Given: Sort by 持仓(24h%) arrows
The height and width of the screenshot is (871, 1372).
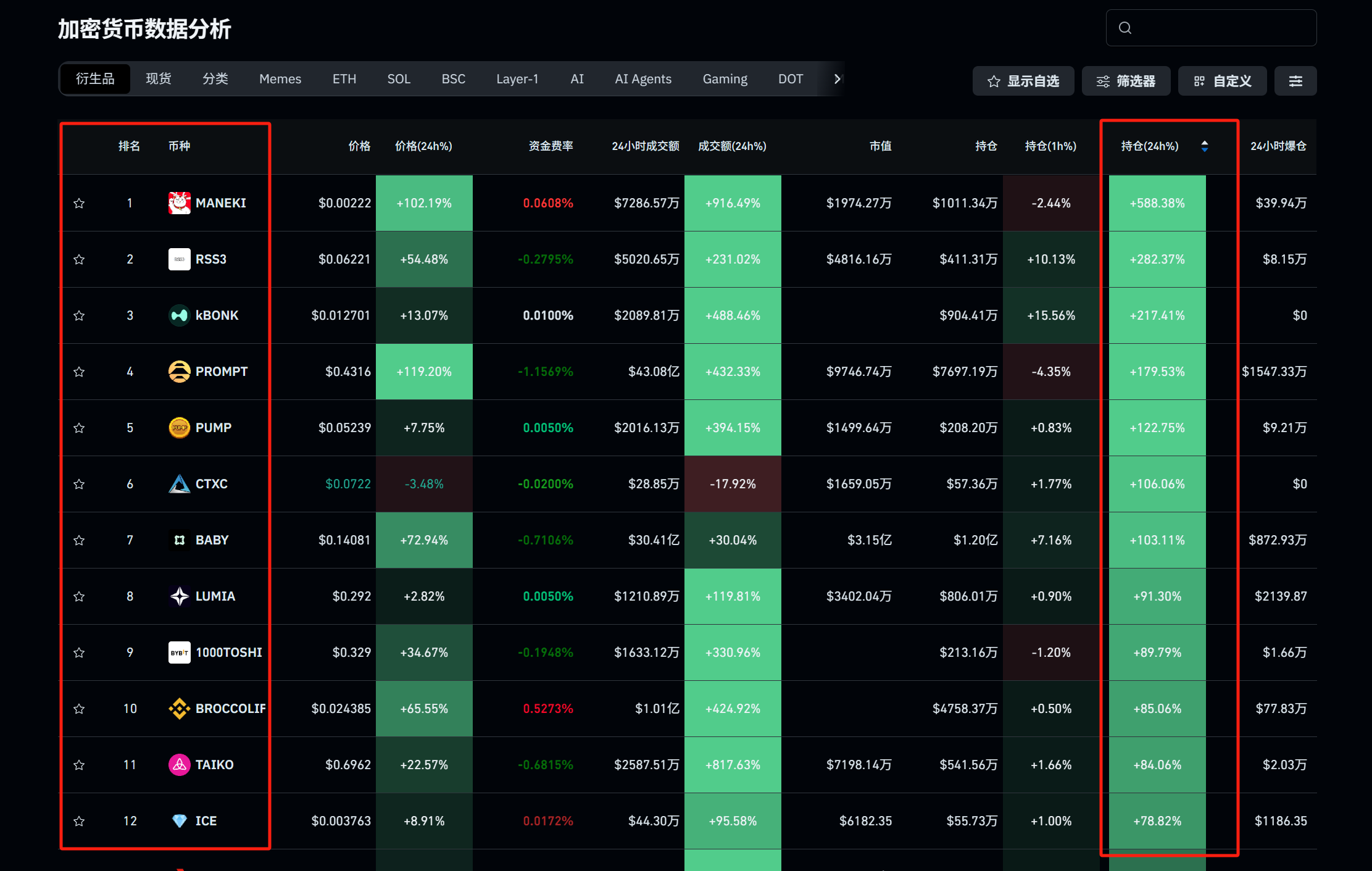Looking at the screenshot, I should (1204, 146).
